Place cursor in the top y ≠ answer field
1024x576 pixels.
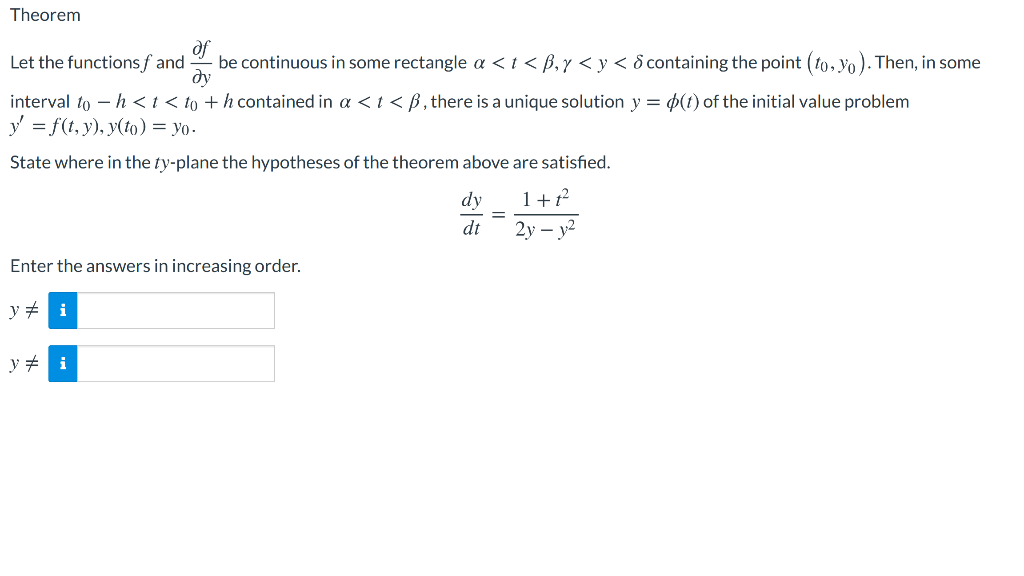[x=175, y=311]
